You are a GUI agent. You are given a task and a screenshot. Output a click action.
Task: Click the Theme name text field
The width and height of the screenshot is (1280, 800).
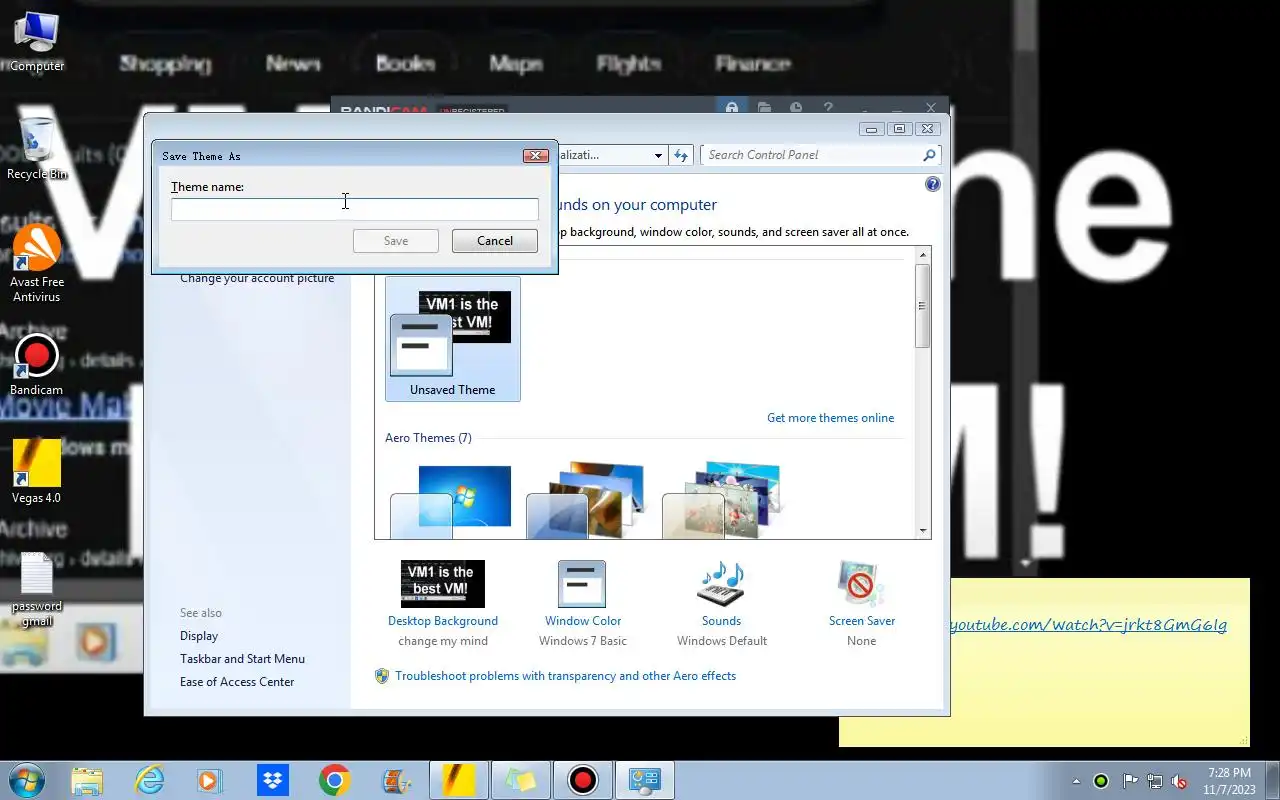(355, 209)
